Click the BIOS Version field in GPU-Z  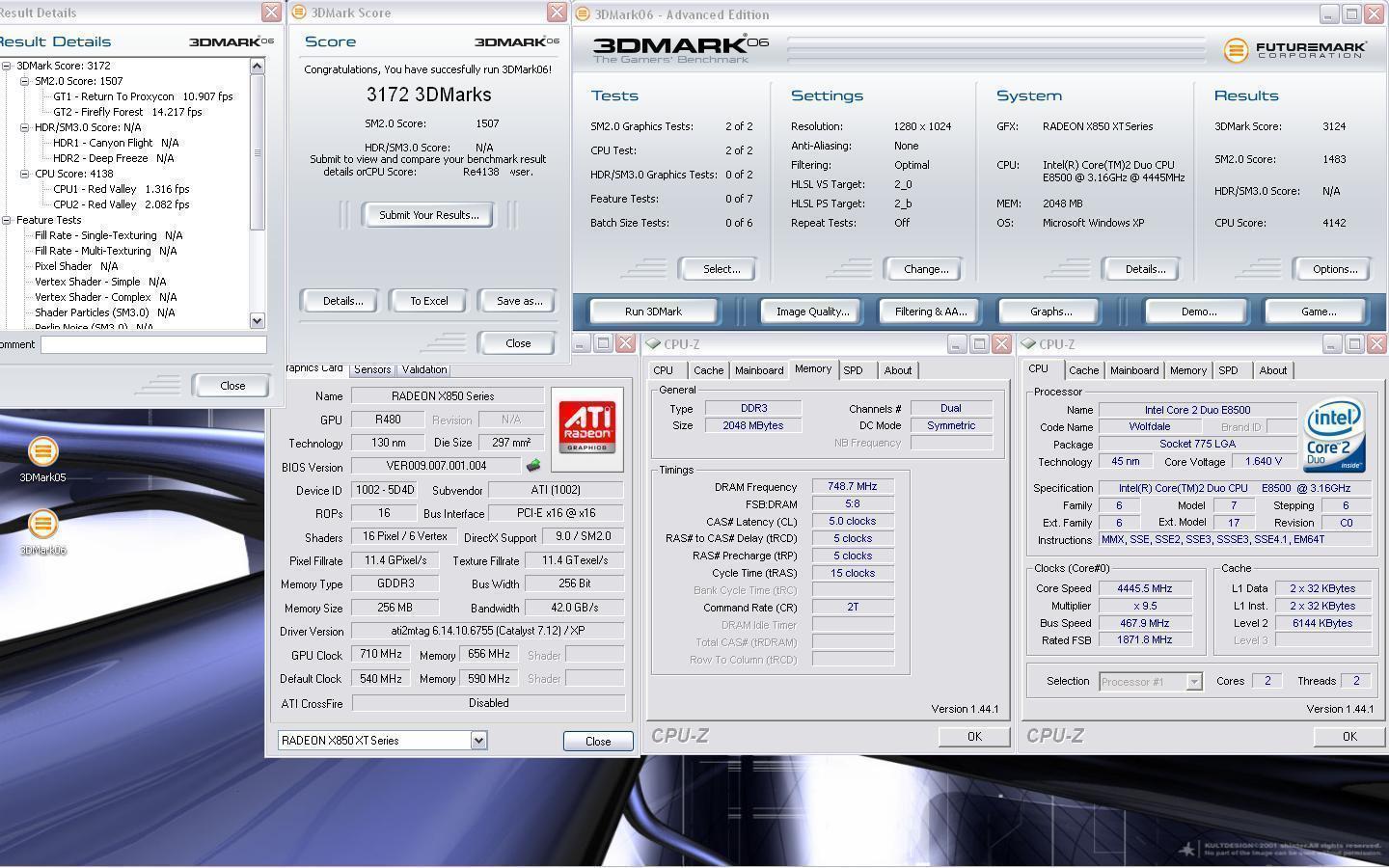[437, 466]
